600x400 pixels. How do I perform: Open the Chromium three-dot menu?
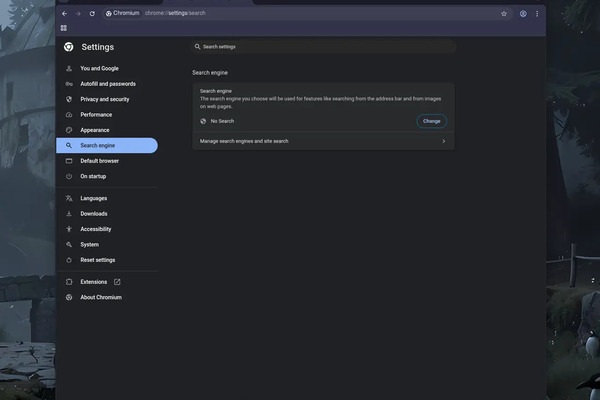tap(537, 13)
